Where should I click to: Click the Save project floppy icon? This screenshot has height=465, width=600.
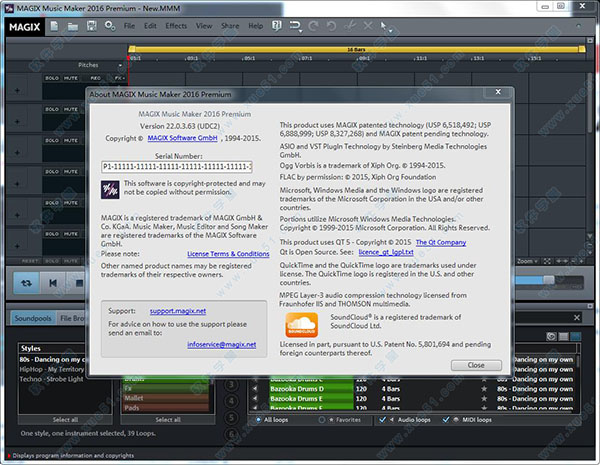click(x=91, y=26)
